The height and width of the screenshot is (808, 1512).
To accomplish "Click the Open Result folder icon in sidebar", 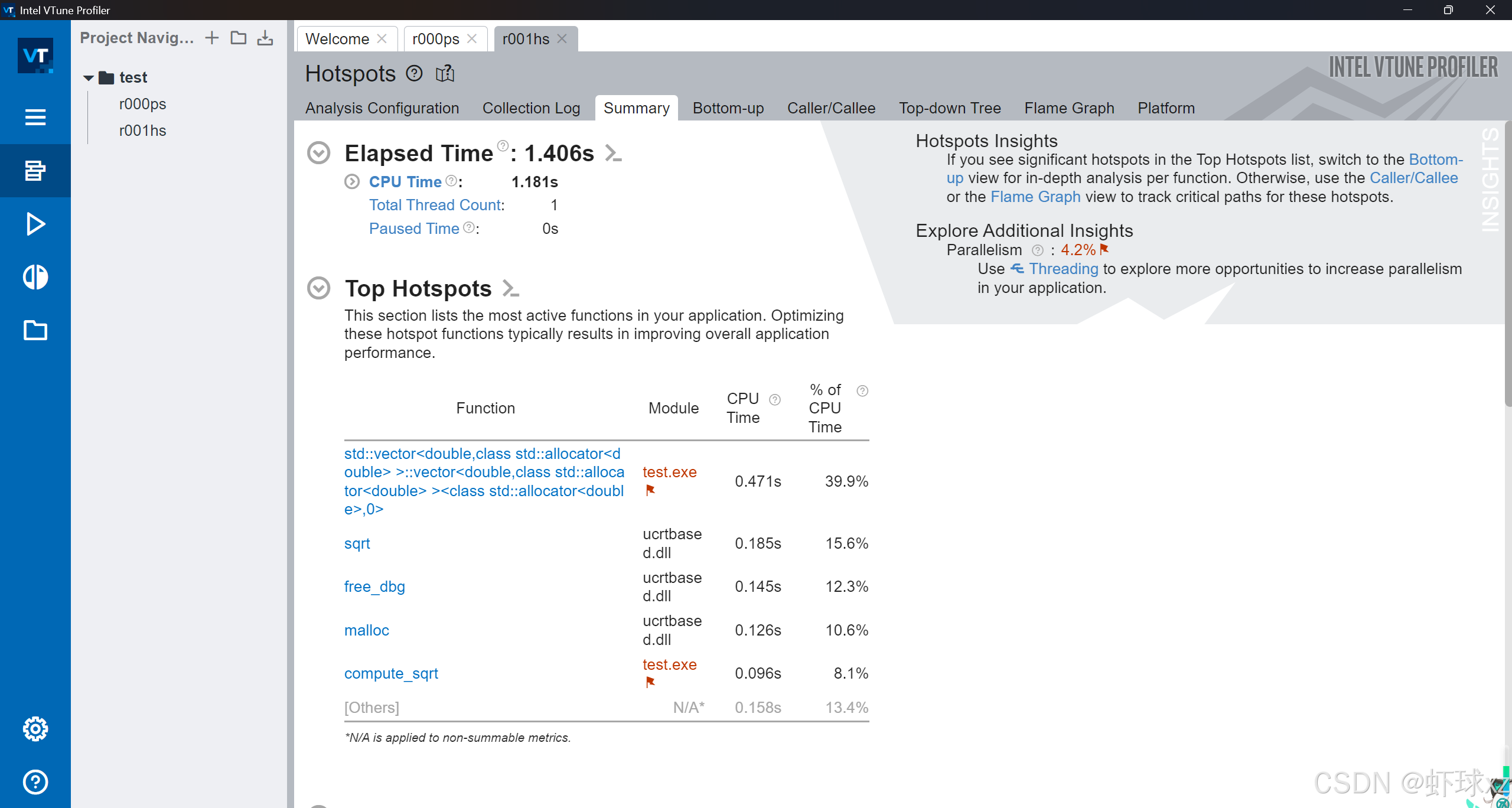I will pos(35,330).
